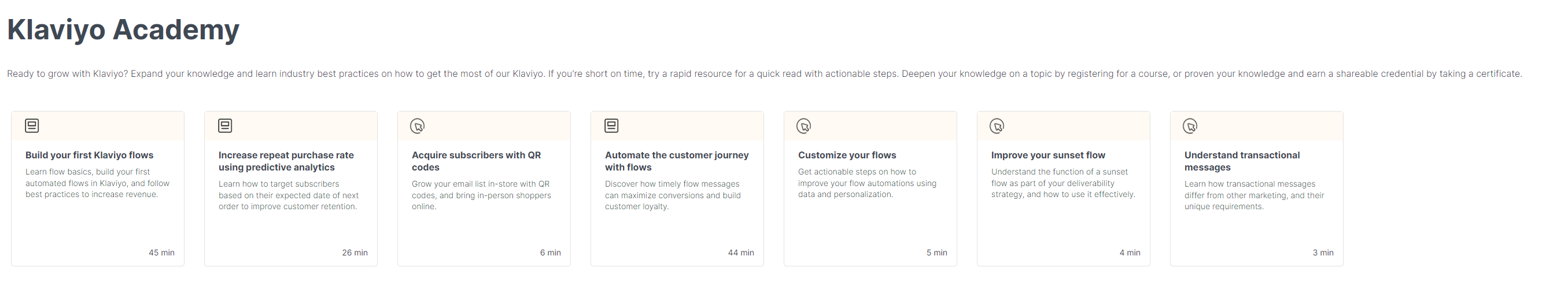Click rapid resource icon on Improve your sunset flow card

pyautogui.click(x=997, y=126)
